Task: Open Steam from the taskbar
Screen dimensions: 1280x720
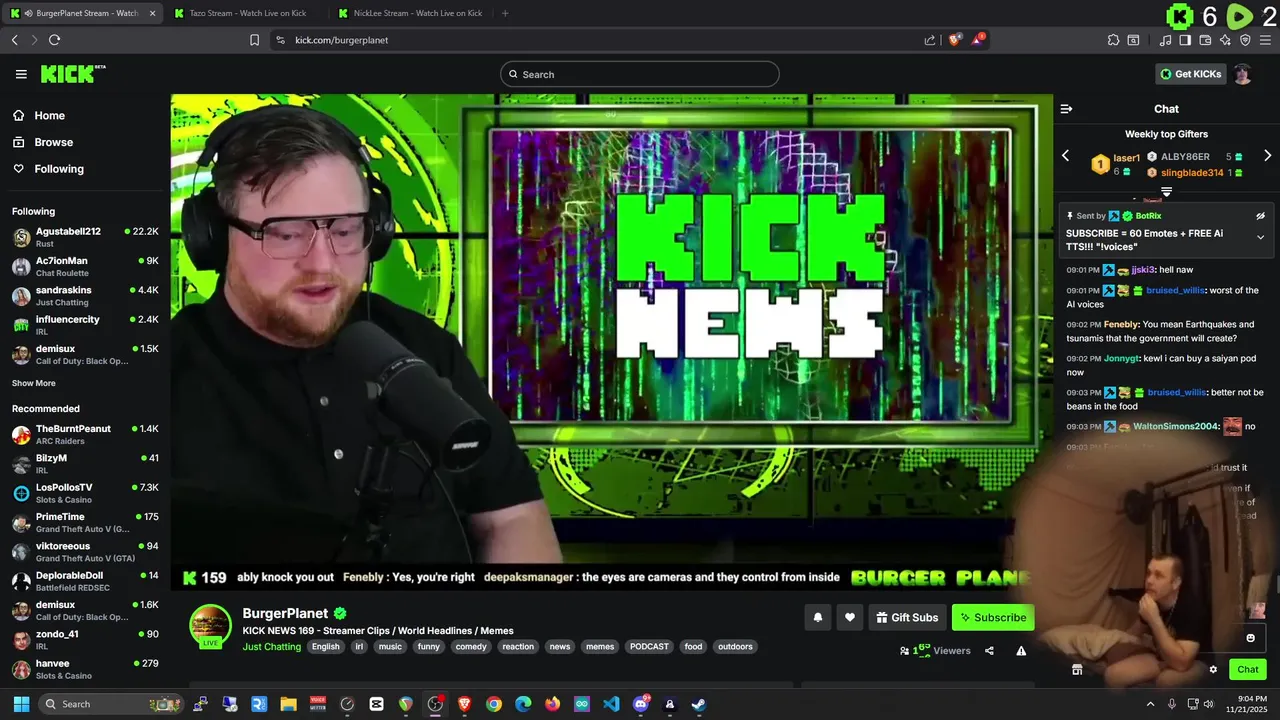Action: pos(698,704)
